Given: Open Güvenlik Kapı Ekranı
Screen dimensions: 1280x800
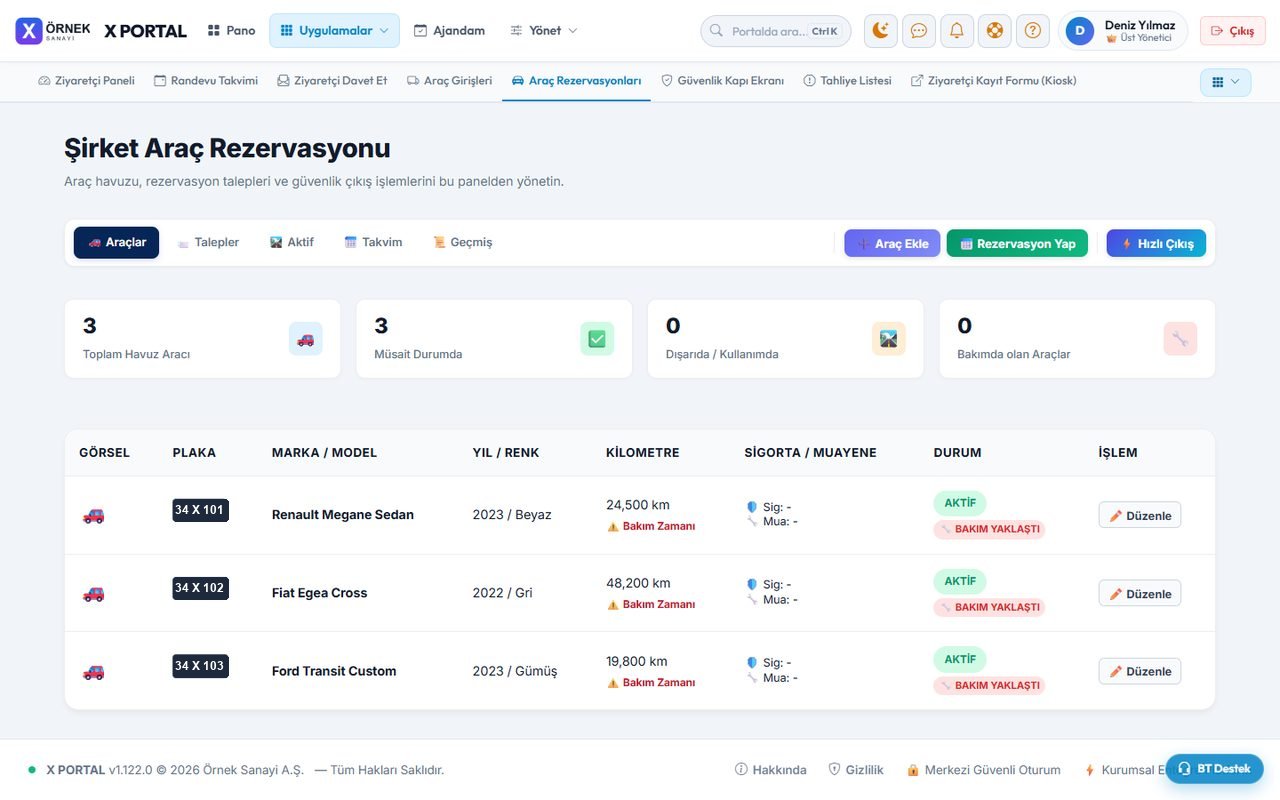Looking at the screenshot, I should tap(722, 81).
